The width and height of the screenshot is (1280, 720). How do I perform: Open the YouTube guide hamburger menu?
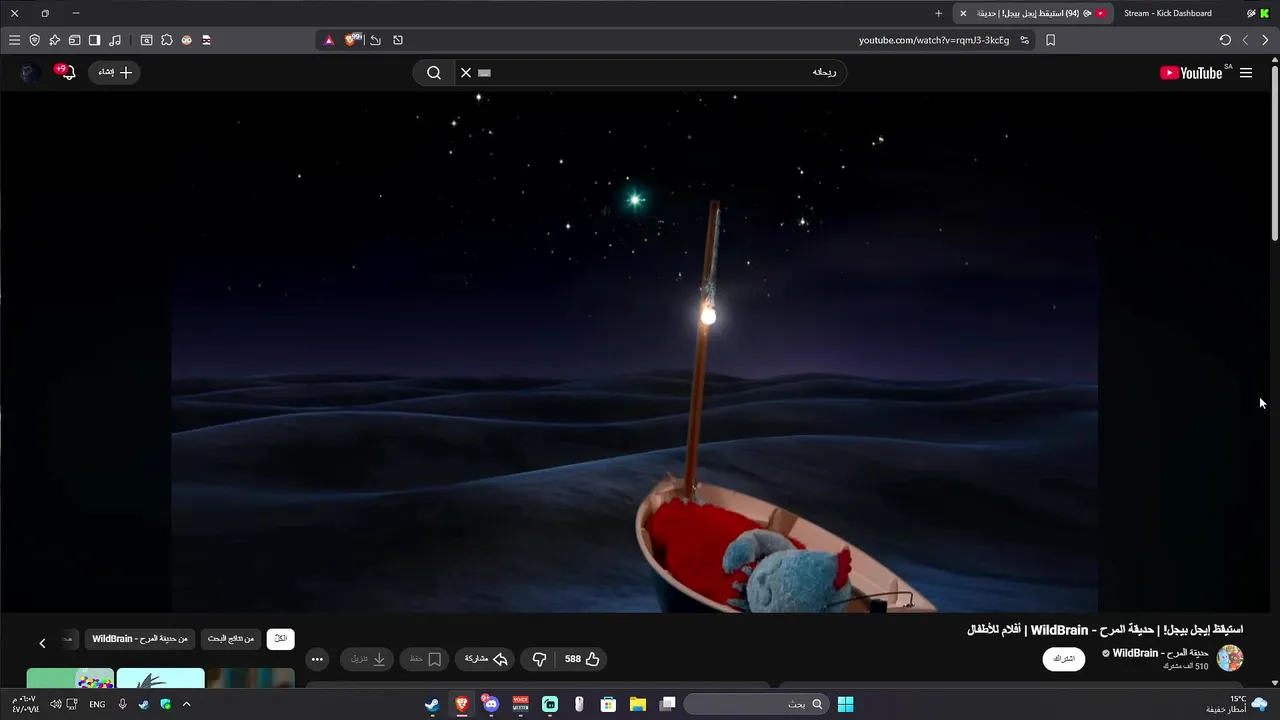point(1246,72)
